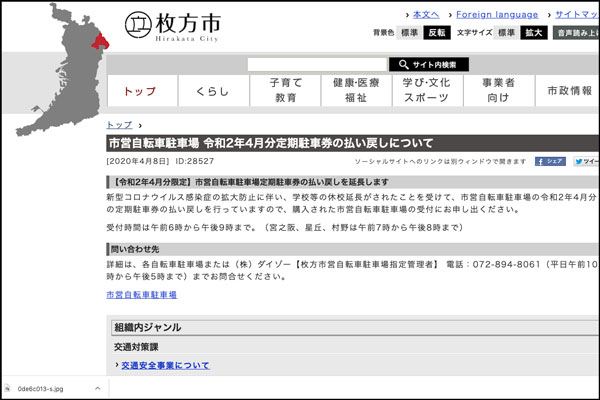The width and height of the screenshot is (600, 400).
Task: Open the Foreign language link
Action: pos(495,14)
